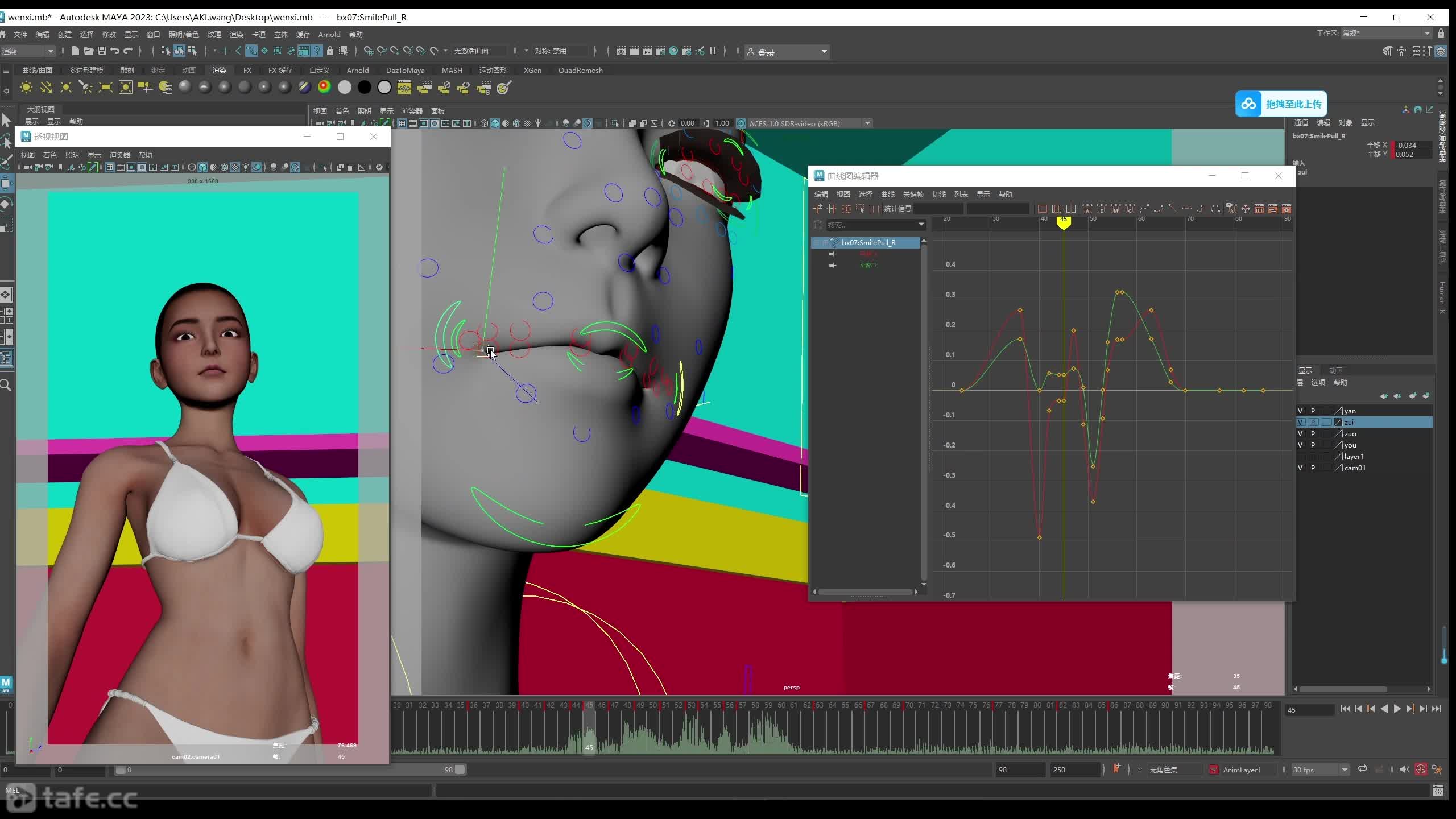Click the Undo arrow icon
Viewport: 1456px width, 819px height.
coord(115,51)
